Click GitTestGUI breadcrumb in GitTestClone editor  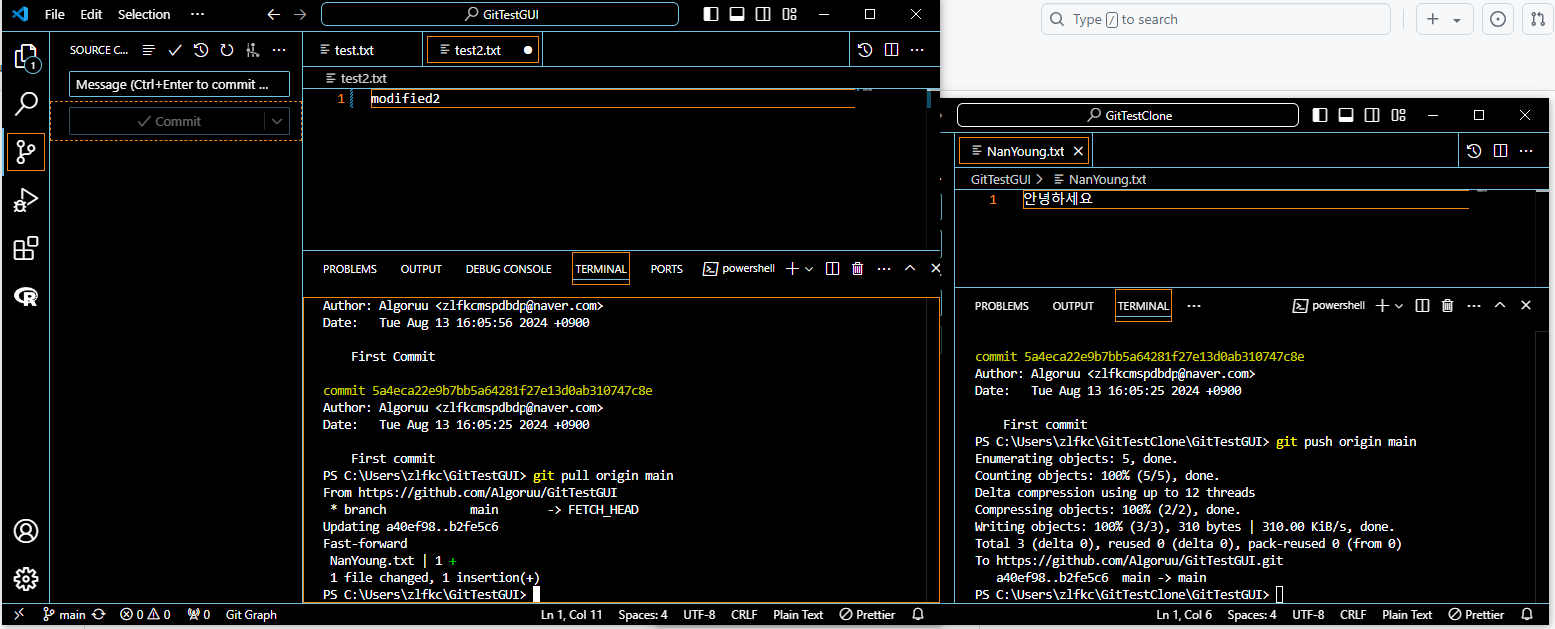click(x=1000, y=180)
